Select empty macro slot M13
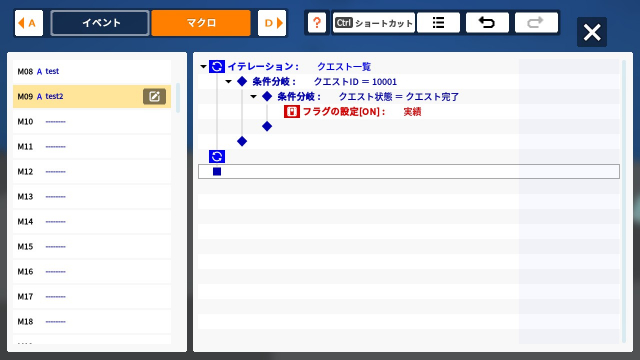This screenshot has height=360, width=640. 92,196
